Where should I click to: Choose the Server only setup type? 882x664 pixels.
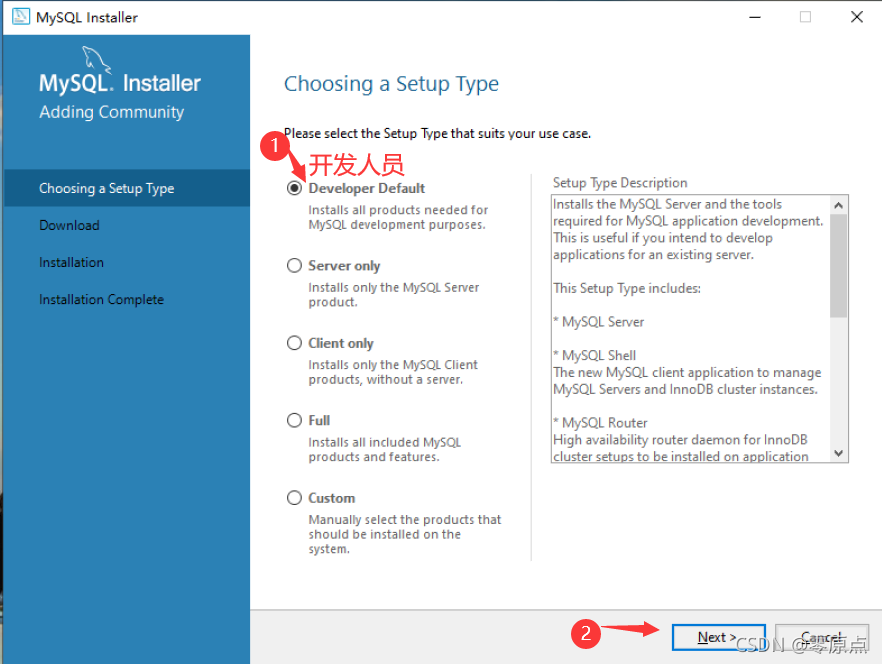point(294,265)
